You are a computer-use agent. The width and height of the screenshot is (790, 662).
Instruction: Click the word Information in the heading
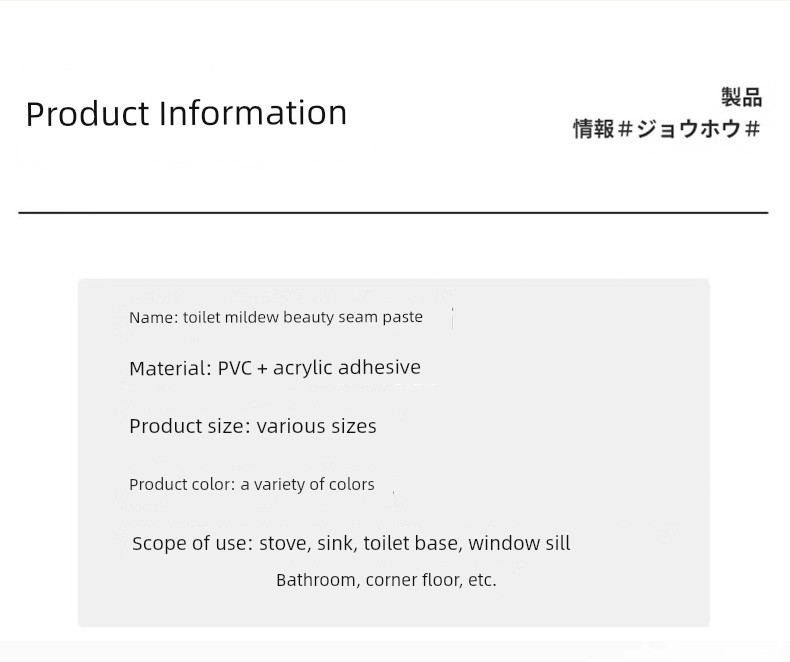pos(253,113)
